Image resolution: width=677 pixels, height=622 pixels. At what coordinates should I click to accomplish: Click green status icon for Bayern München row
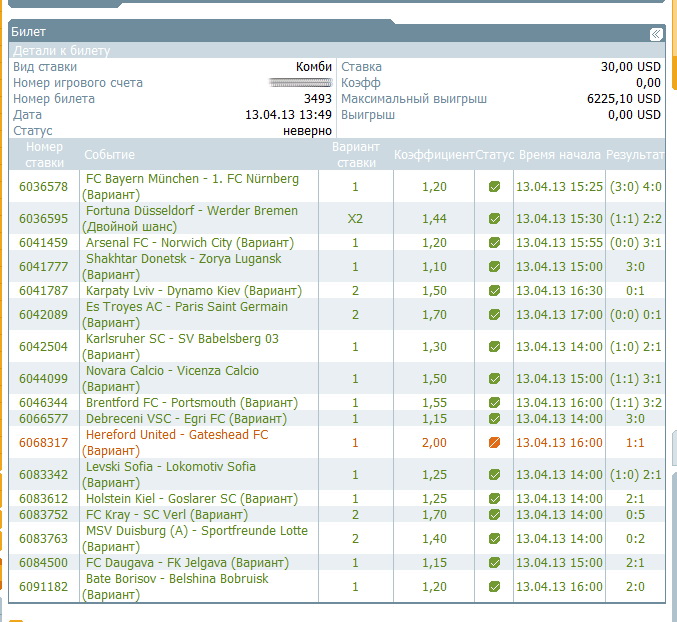(x=494, y=186)
